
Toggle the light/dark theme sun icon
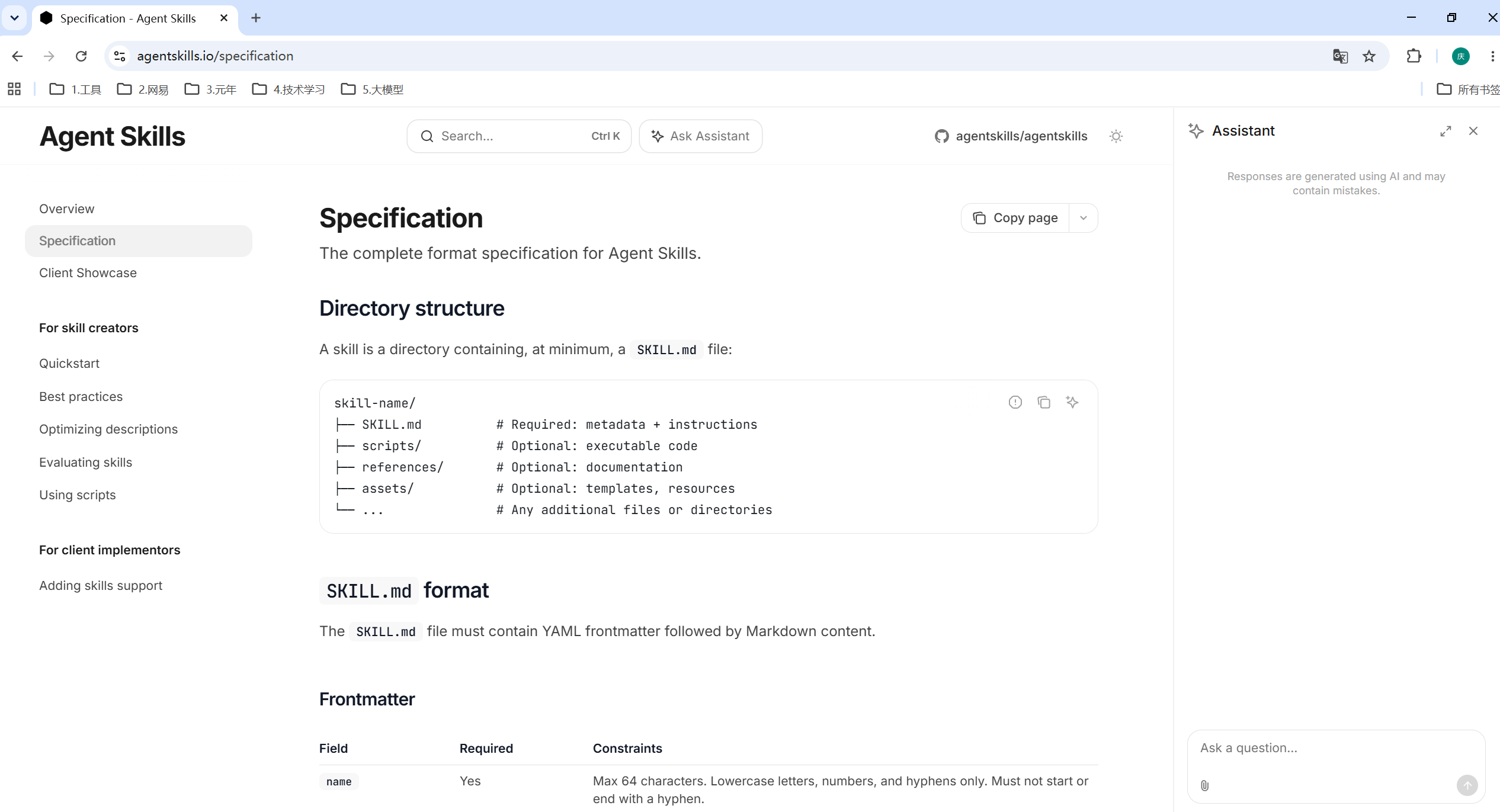[x=1116, y=136]
